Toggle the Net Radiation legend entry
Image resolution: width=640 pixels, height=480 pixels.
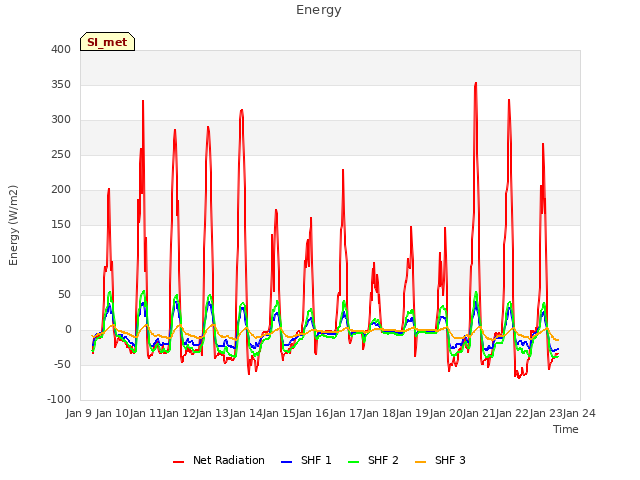219,460
